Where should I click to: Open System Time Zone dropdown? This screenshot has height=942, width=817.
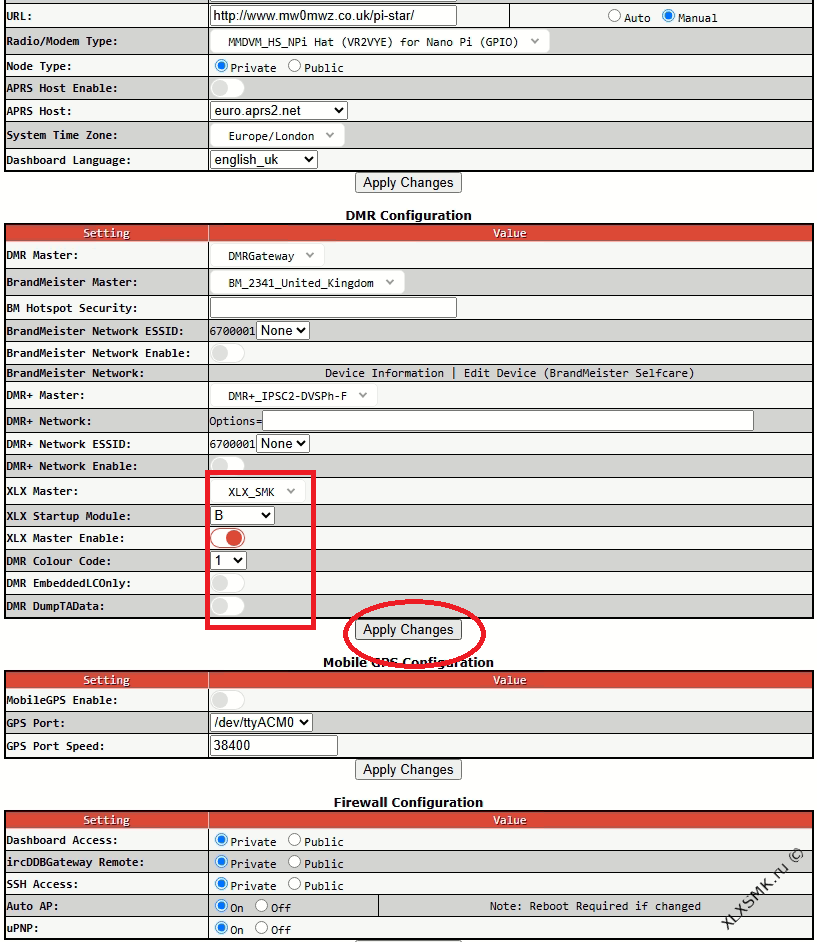[x=278, y=136]
